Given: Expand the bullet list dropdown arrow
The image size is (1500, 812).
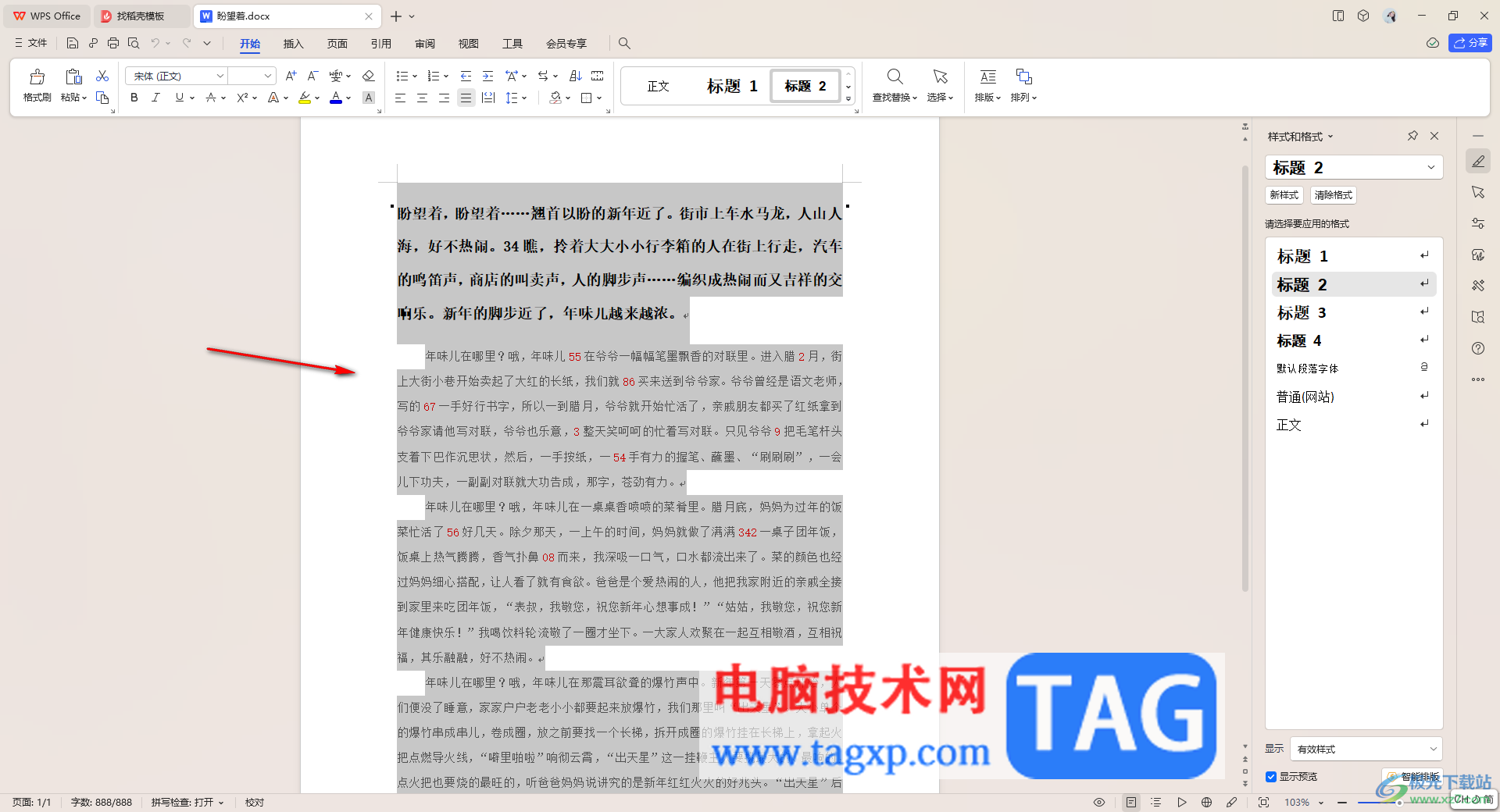Looking at the screenshot, I should coord(415,76).
